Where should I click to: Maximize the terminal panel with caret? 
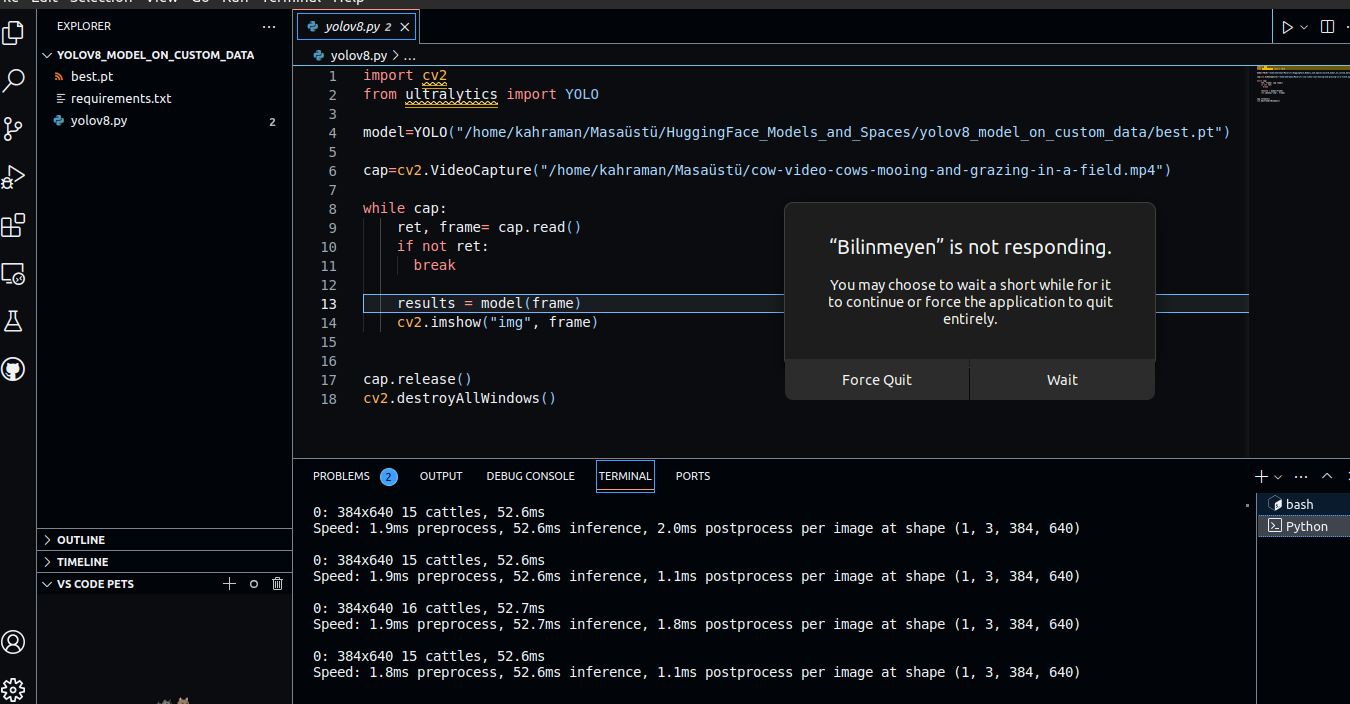[1327, 477]
